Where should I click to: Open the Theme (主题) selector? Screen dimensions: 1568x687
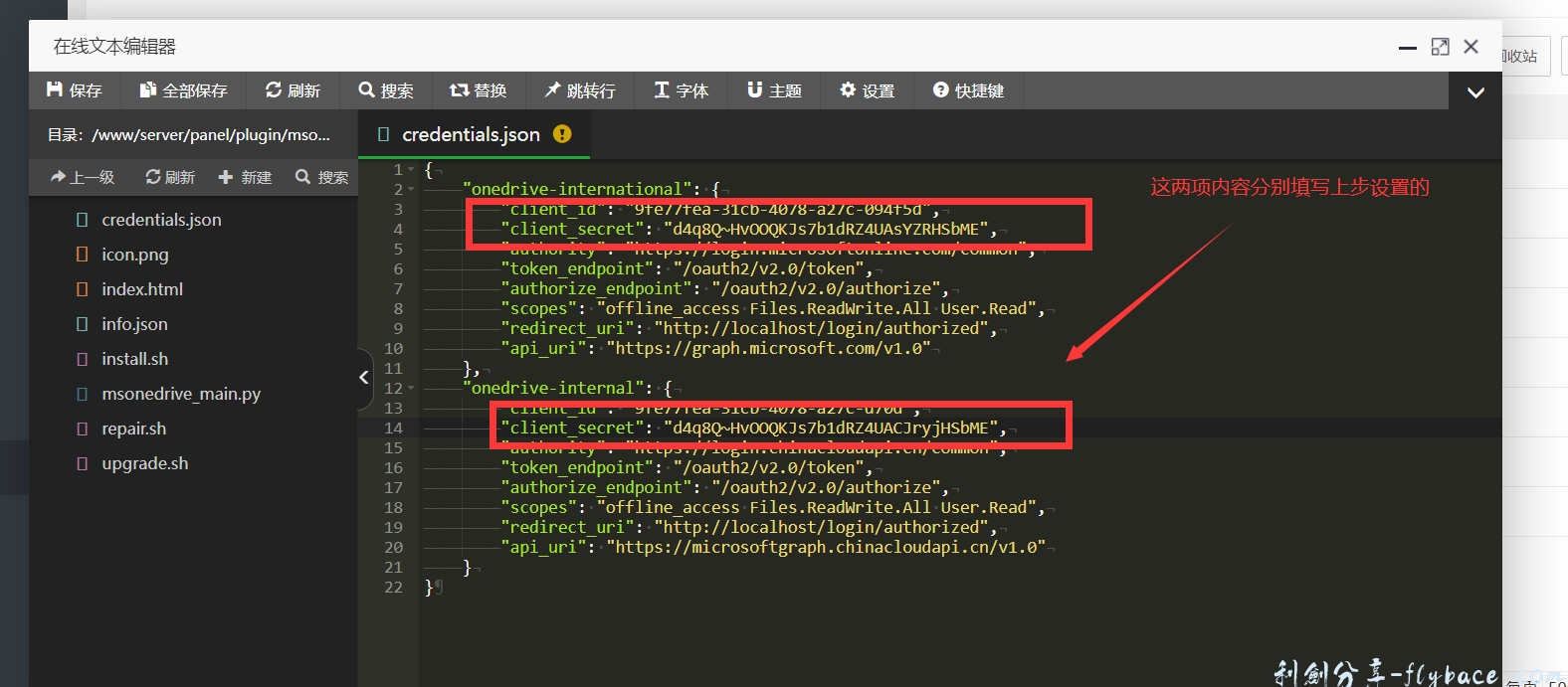click(774, 90)
